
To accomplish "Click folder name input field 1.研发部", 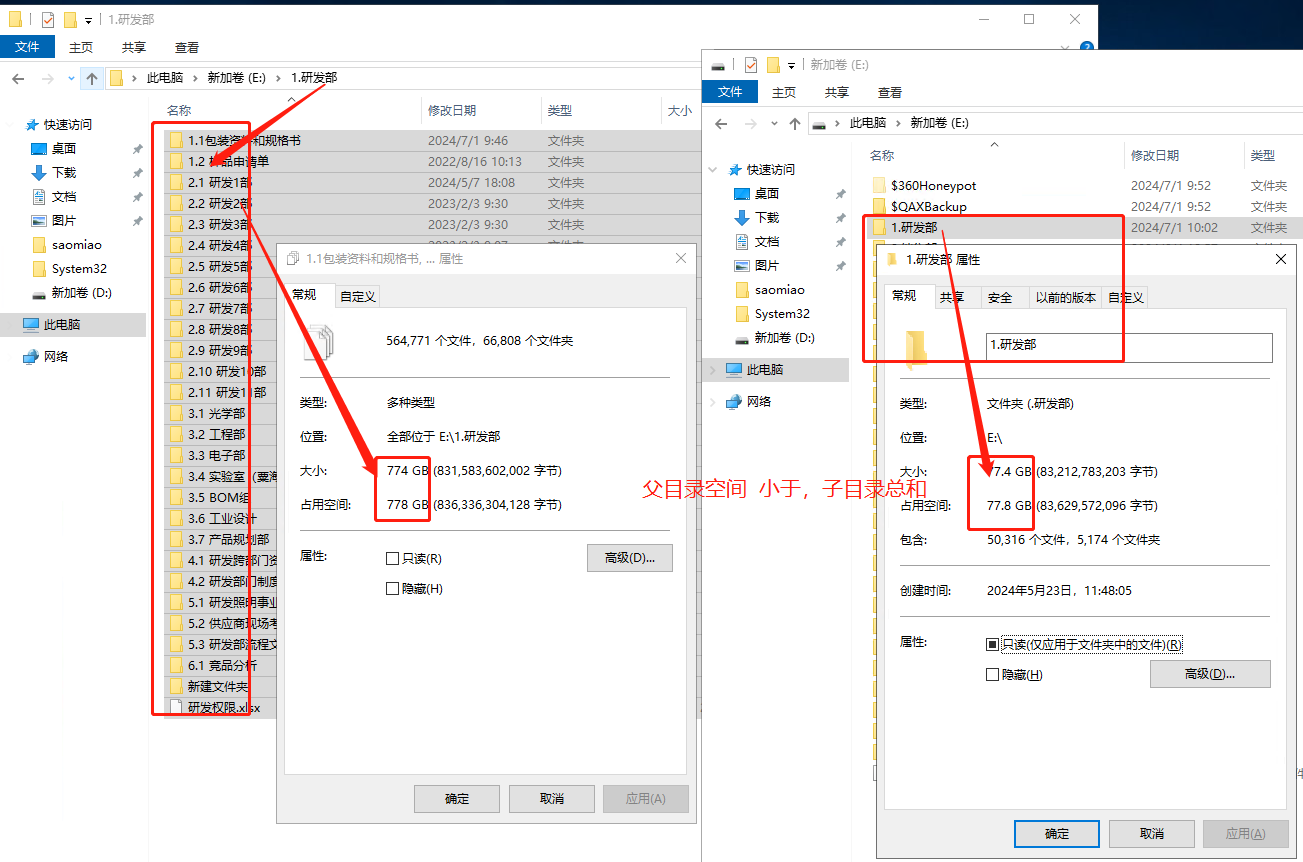I will [x=1129, y=348].
